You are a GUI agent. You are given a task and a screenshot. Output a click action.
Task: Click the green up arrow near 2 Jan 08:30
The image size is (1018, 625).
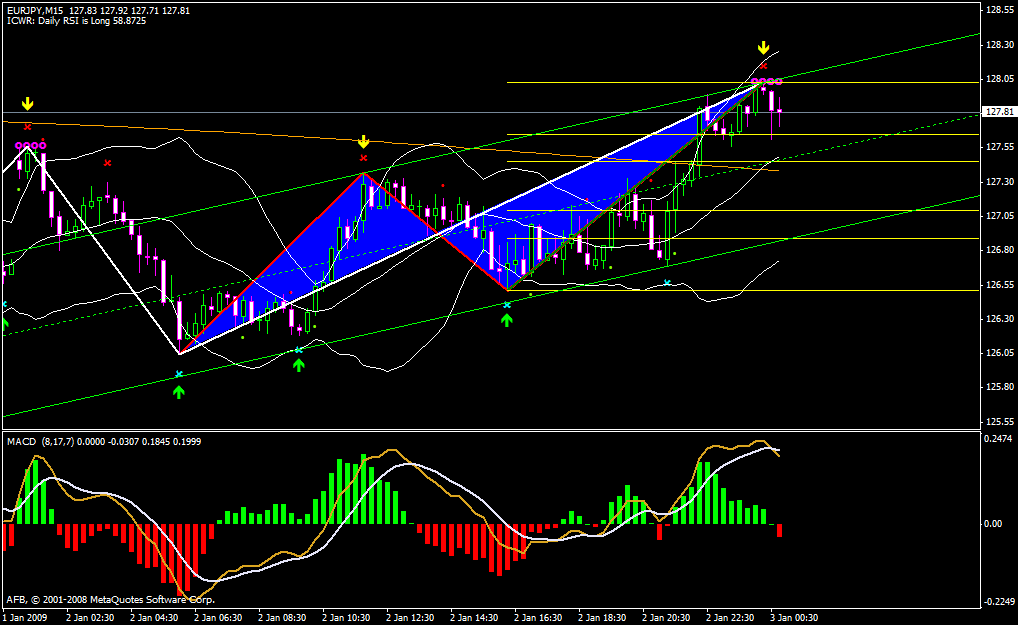pyautogui.click(x=298, y=365)
